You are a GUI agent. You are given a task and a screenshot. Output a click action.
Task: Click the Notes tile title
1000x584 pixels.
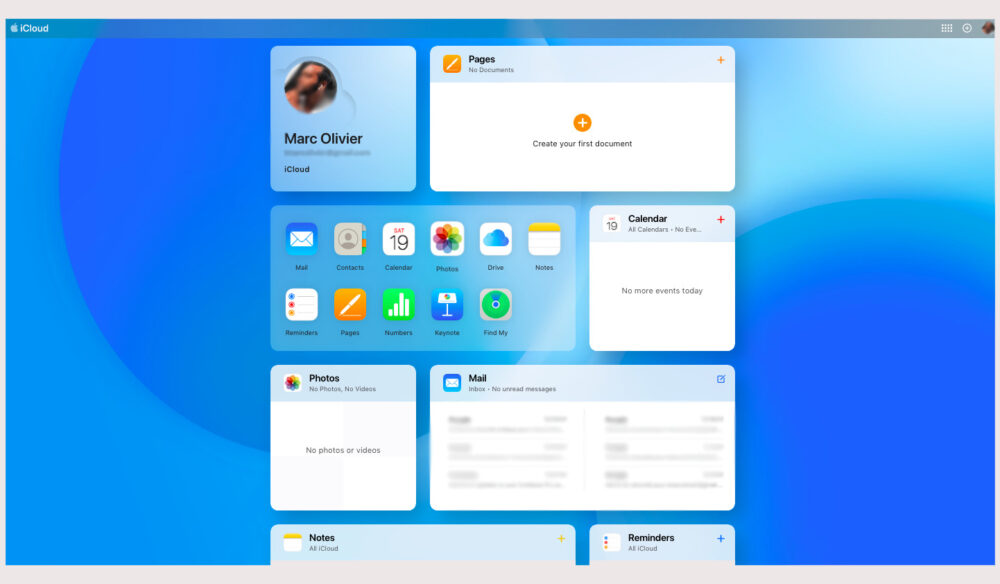click(321, 537)
